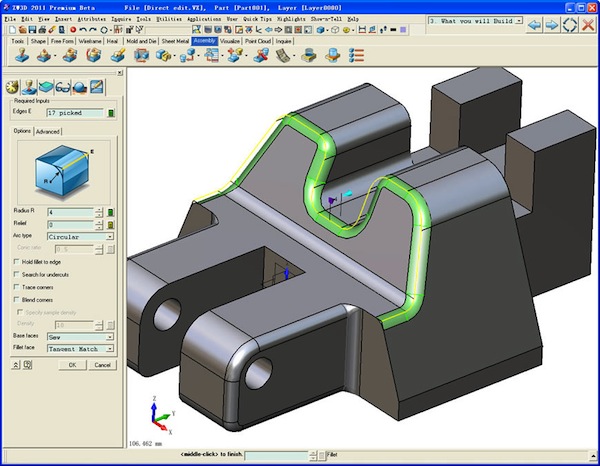Viewport: 600px width, 466px height.
Task: Open the Utilities menu
Action: click(169, 19)
